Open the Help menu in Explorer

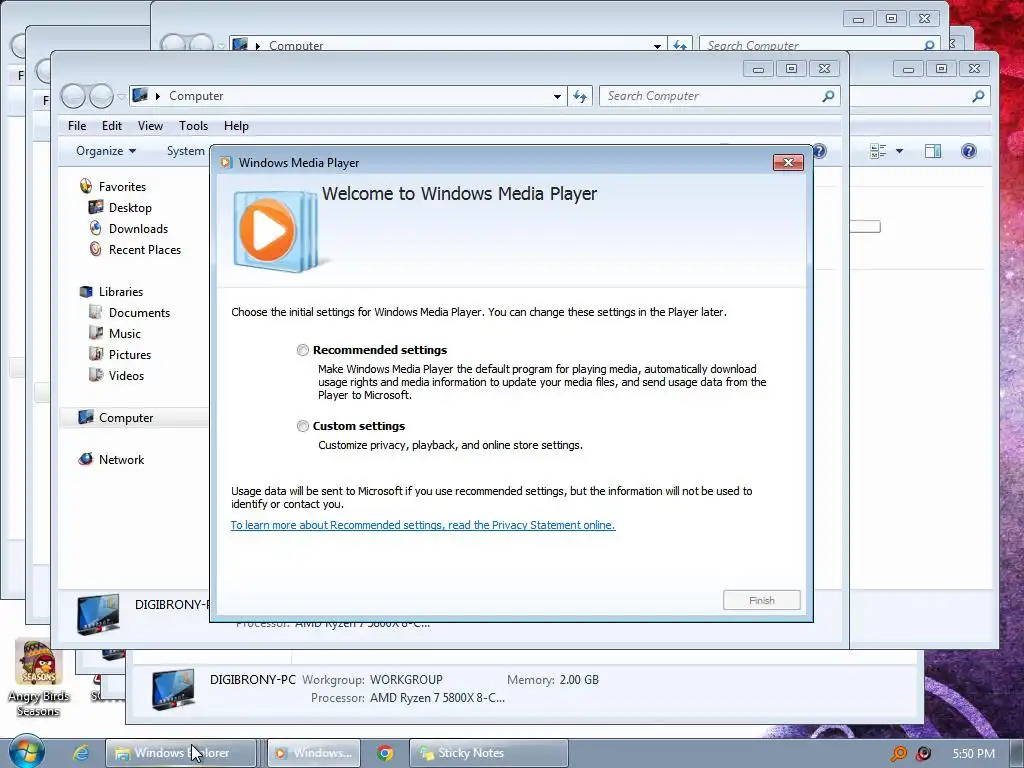click(x=236, y=126)
